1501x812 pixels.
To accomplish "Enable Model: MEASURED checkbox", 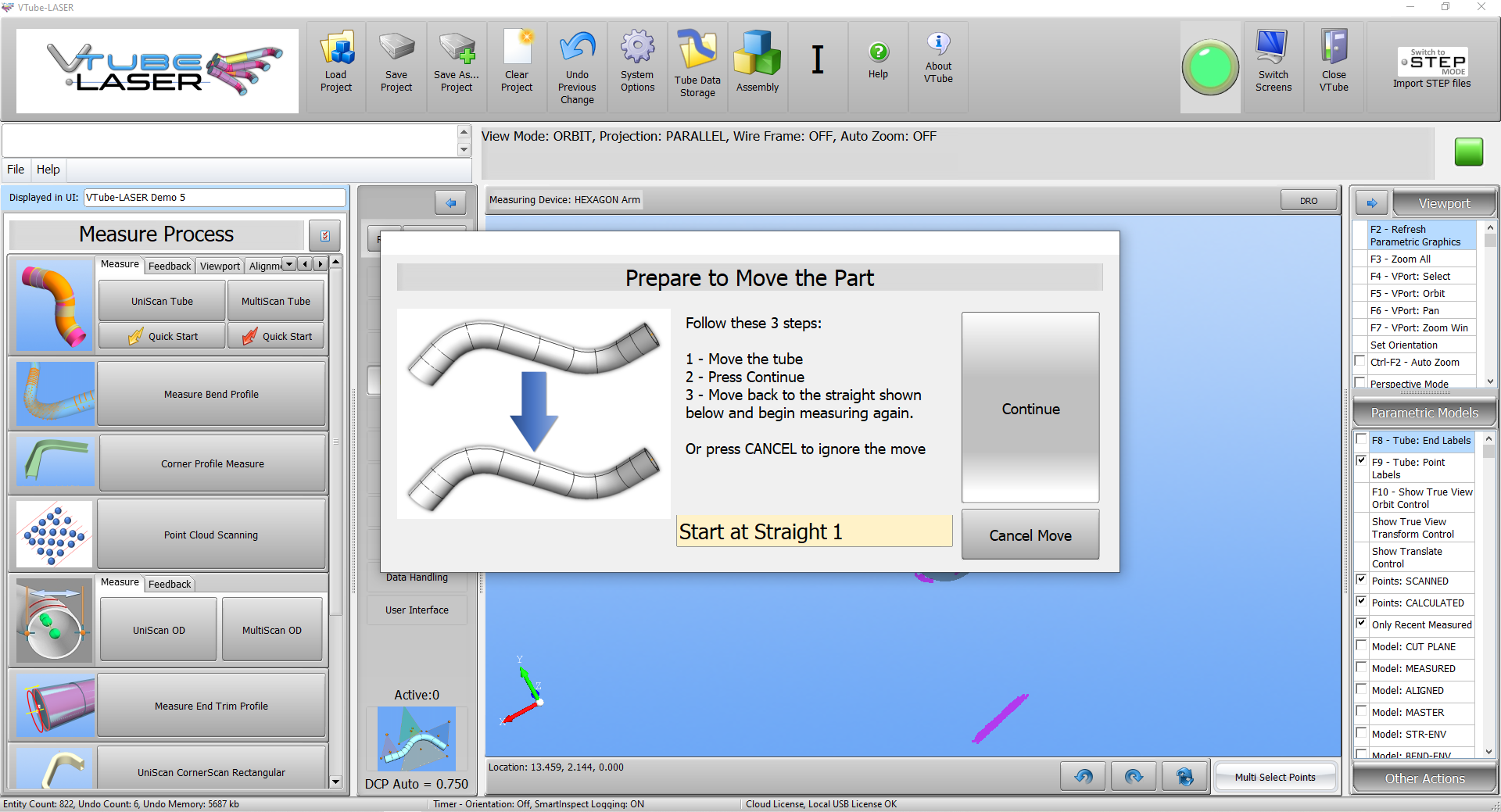I will point(1361,667).
